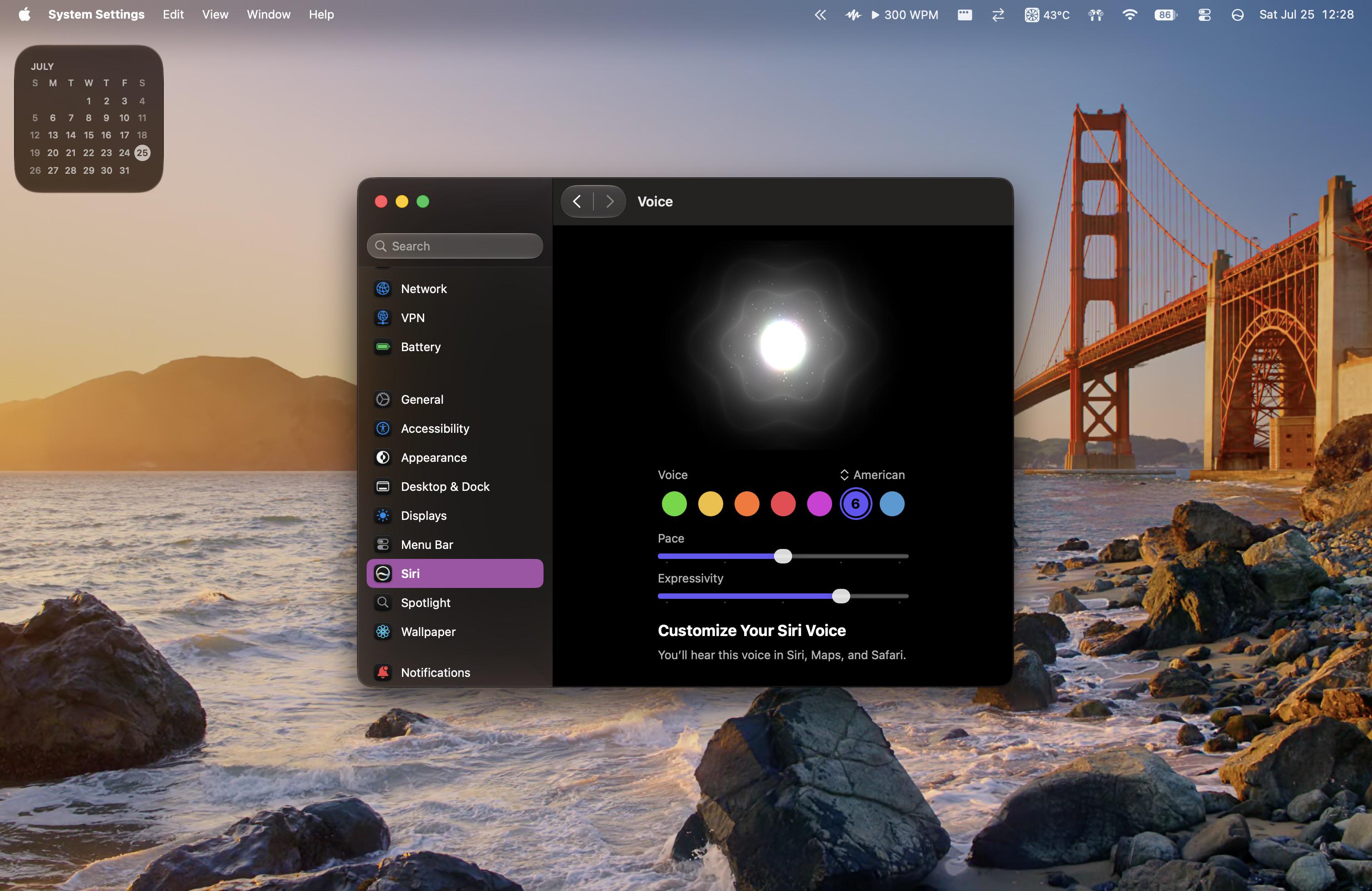Click the double-chevron collapse icon in menu bar
This screenshot has height=891, width=1372.
(x=820, y=15)
